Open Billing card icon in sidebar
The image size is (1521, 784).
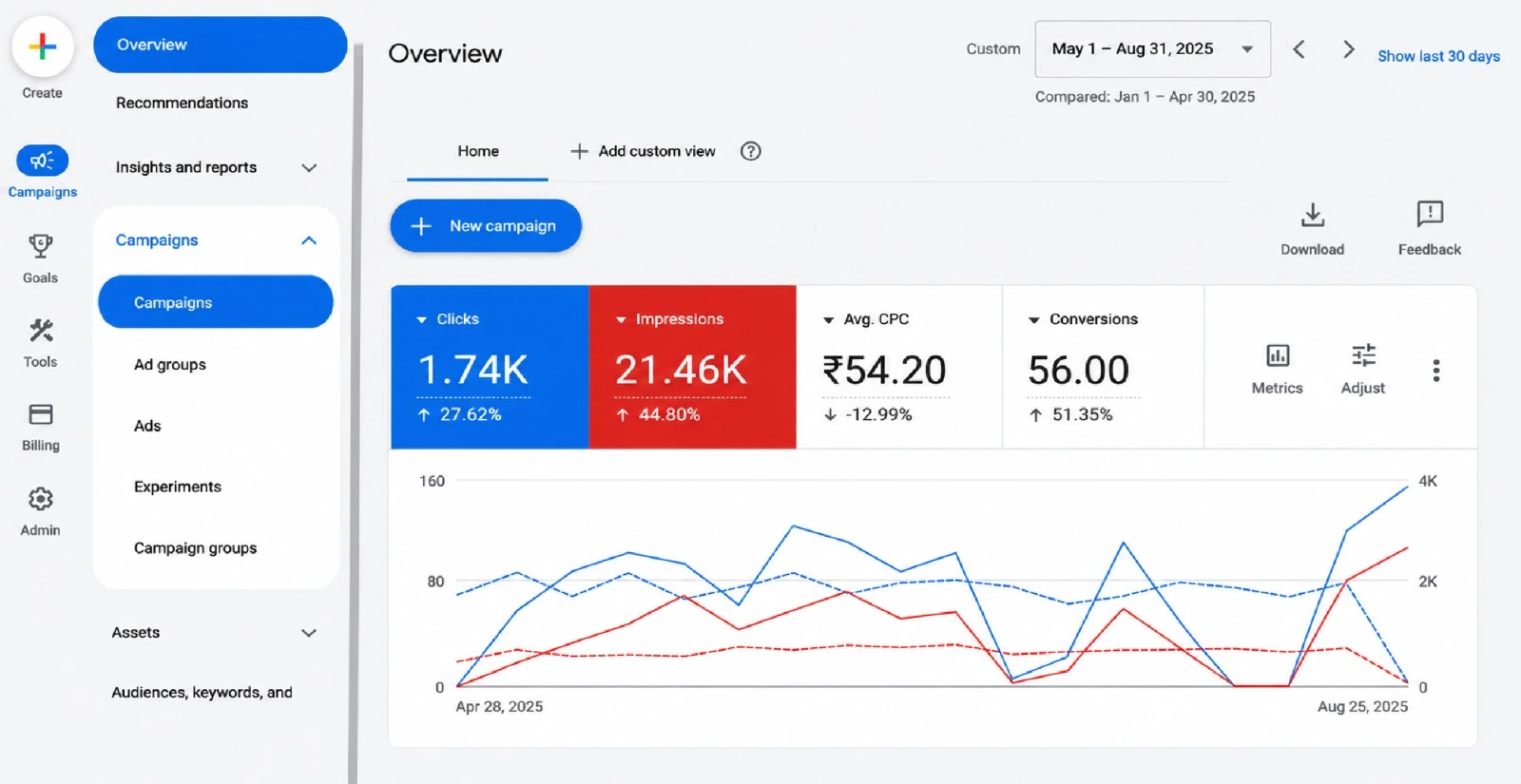(40, 414)
